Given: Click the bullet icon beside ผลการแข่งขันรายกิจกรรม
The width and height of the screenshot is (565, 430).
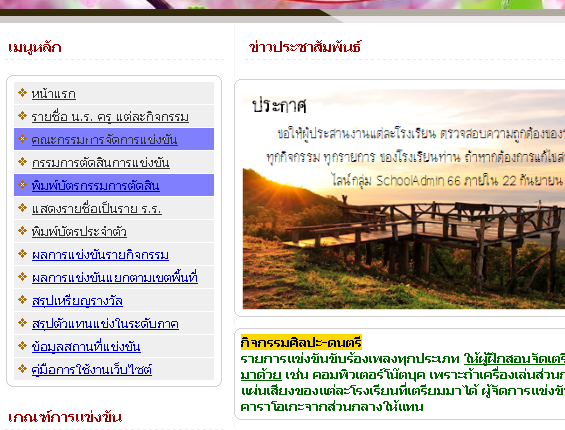Looking at the screenshot, I should (22, 254).
